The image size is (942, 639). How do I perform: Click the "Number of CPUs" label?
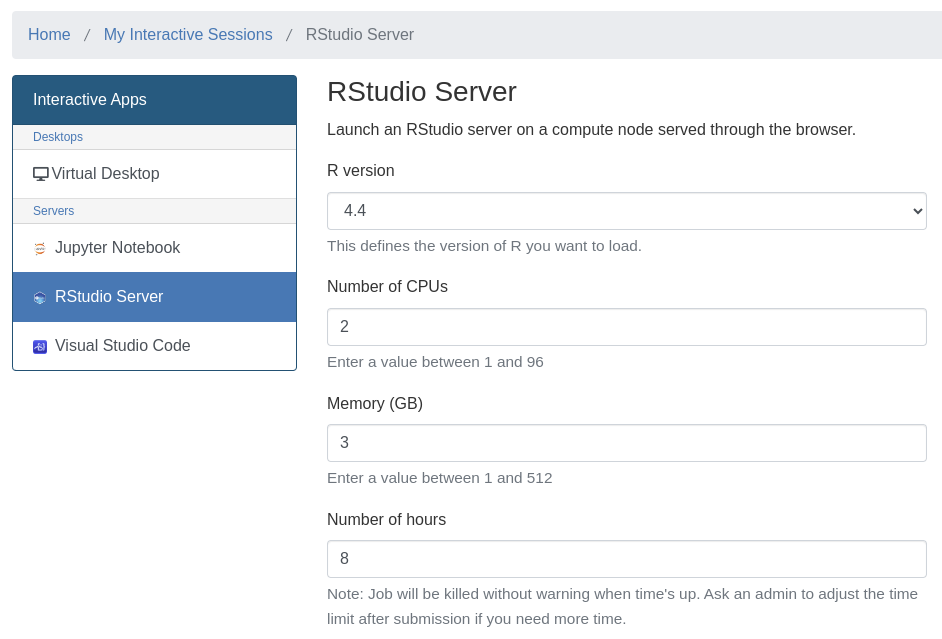387,287
